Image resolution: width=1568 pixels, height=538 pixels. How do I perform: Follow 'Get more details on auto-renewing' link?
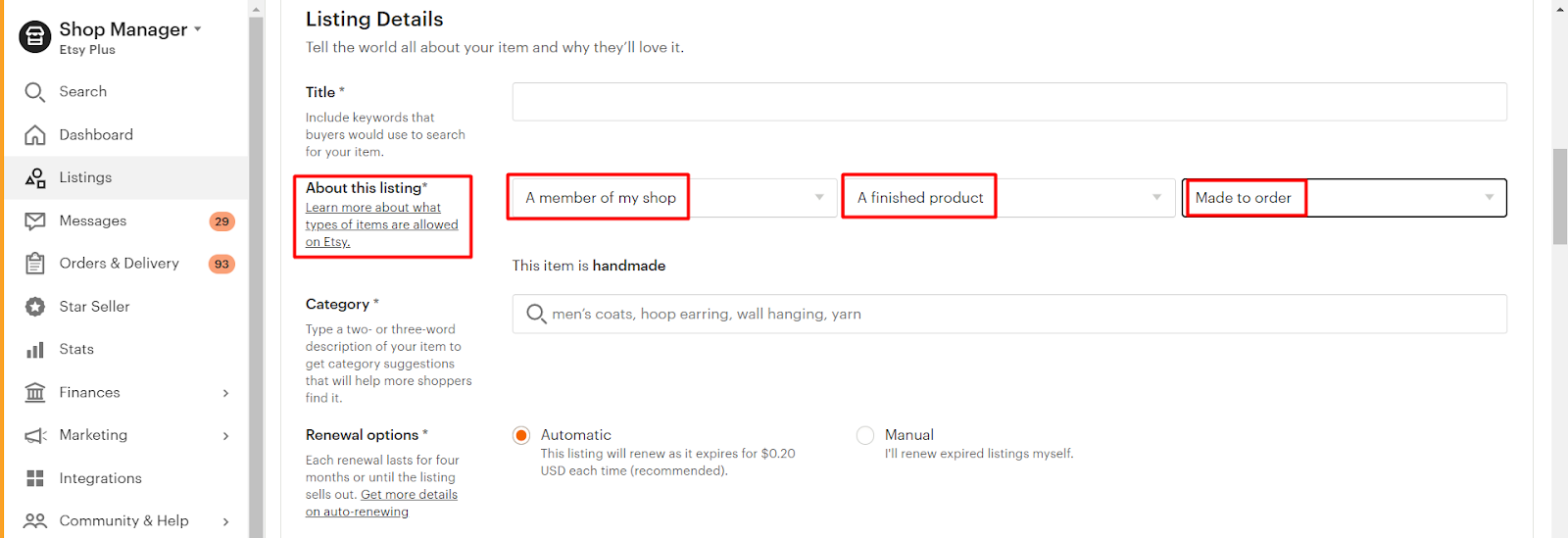(408, 495)
